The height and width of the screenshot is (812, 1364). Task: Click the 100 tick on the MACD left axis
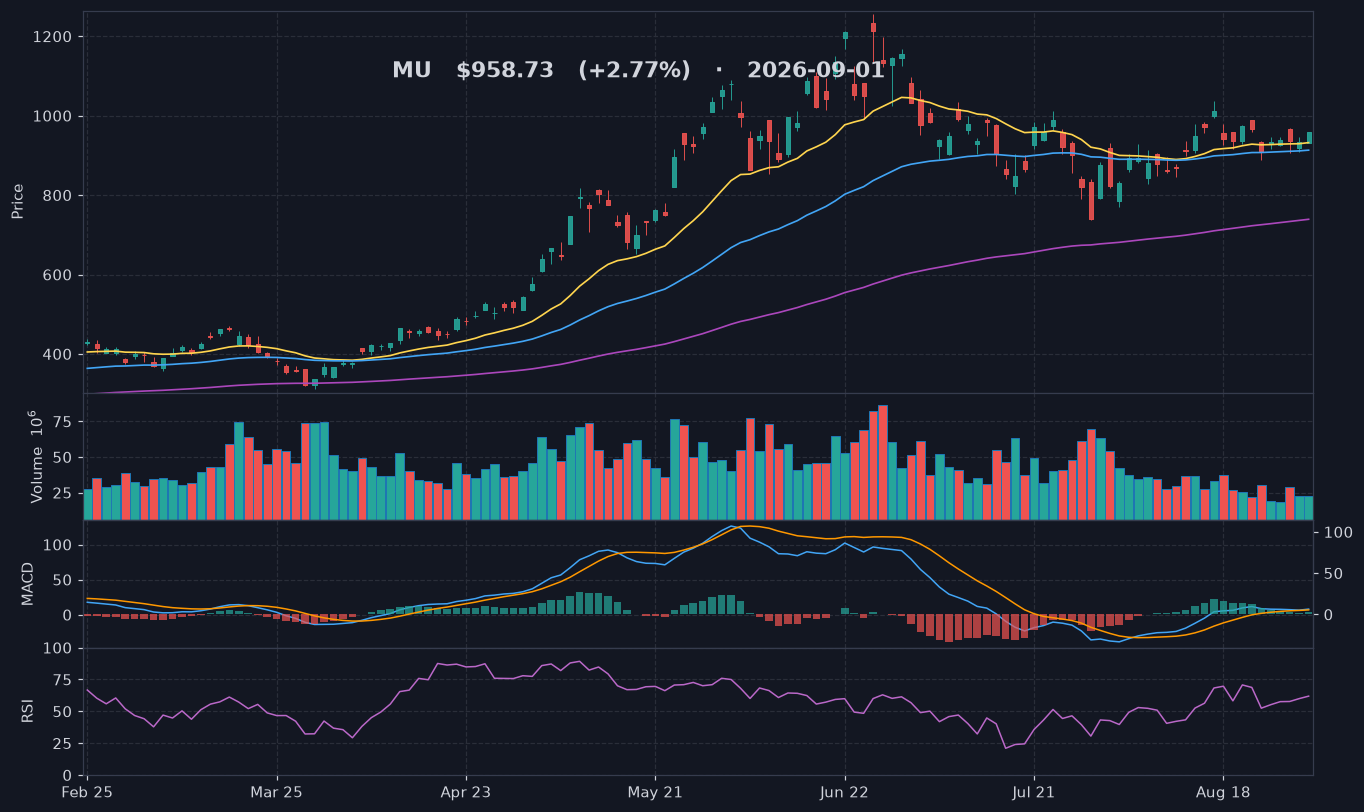(57, 545)
